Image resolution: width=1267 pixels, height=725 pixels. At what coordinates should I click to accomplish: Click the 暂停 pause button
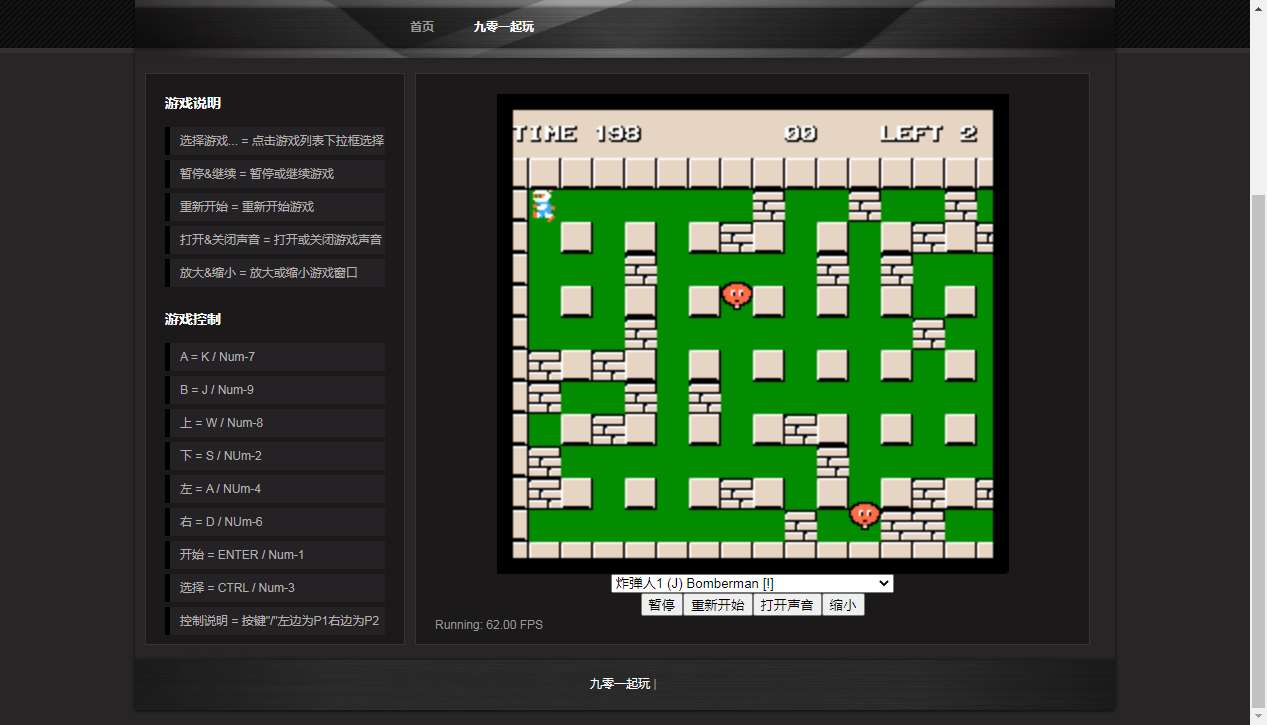coord(662,605)
